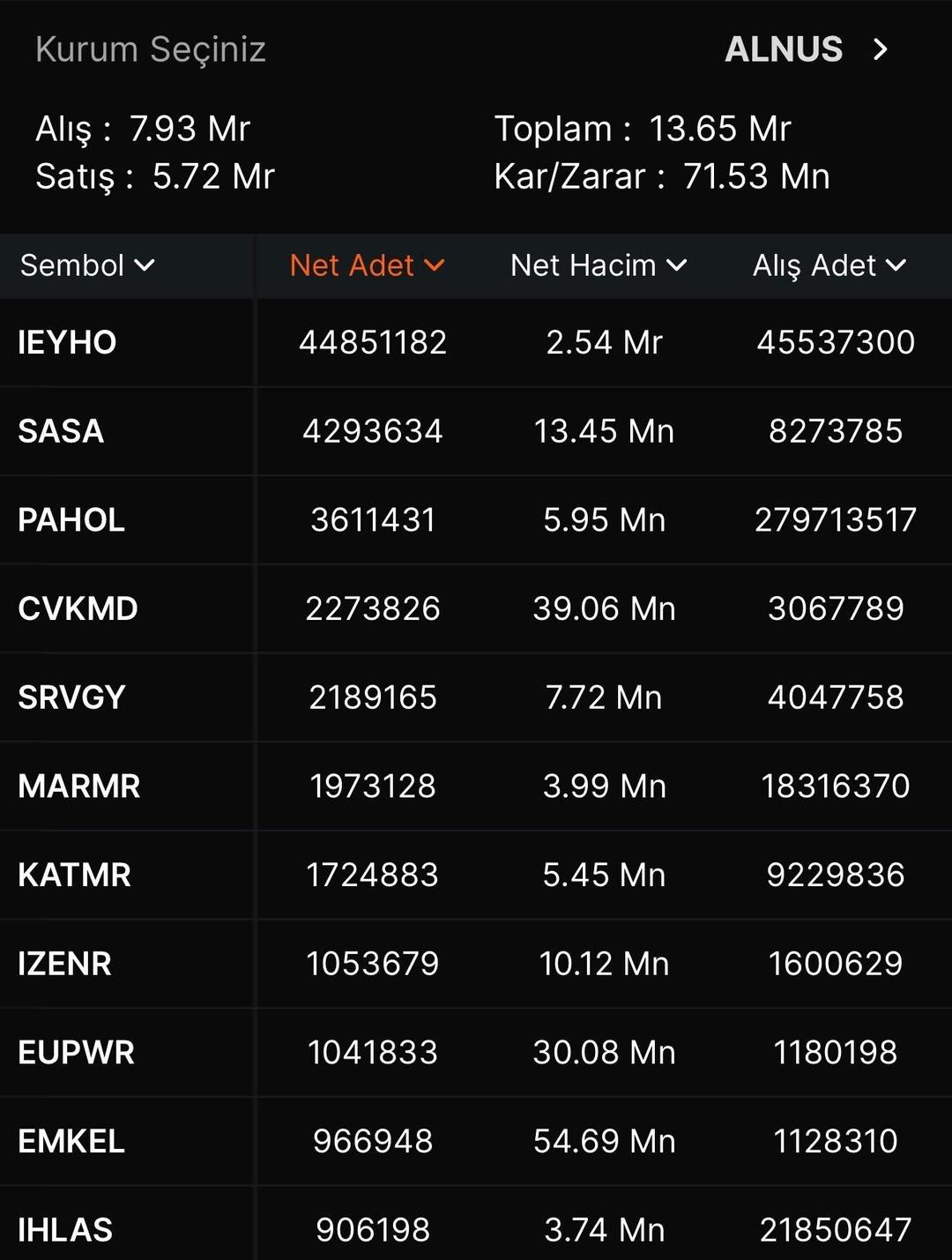Viewport: 952px width, 1260px height.
Task: Open the MARMR row
Action: tap(78, 786)
